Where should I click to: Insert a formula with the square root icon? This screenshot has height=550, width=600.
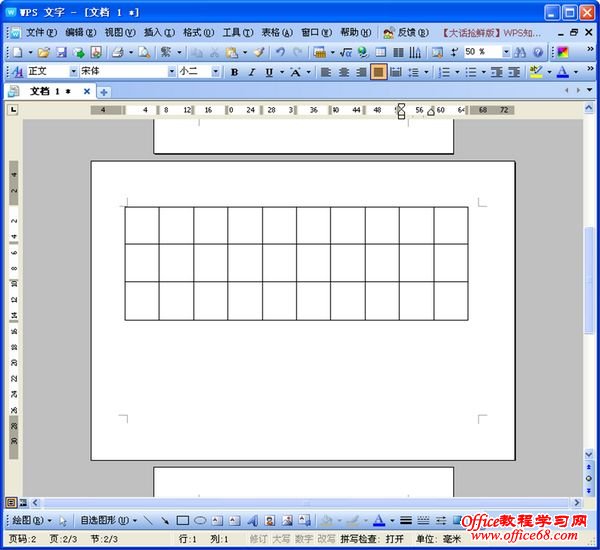(346, 52)
